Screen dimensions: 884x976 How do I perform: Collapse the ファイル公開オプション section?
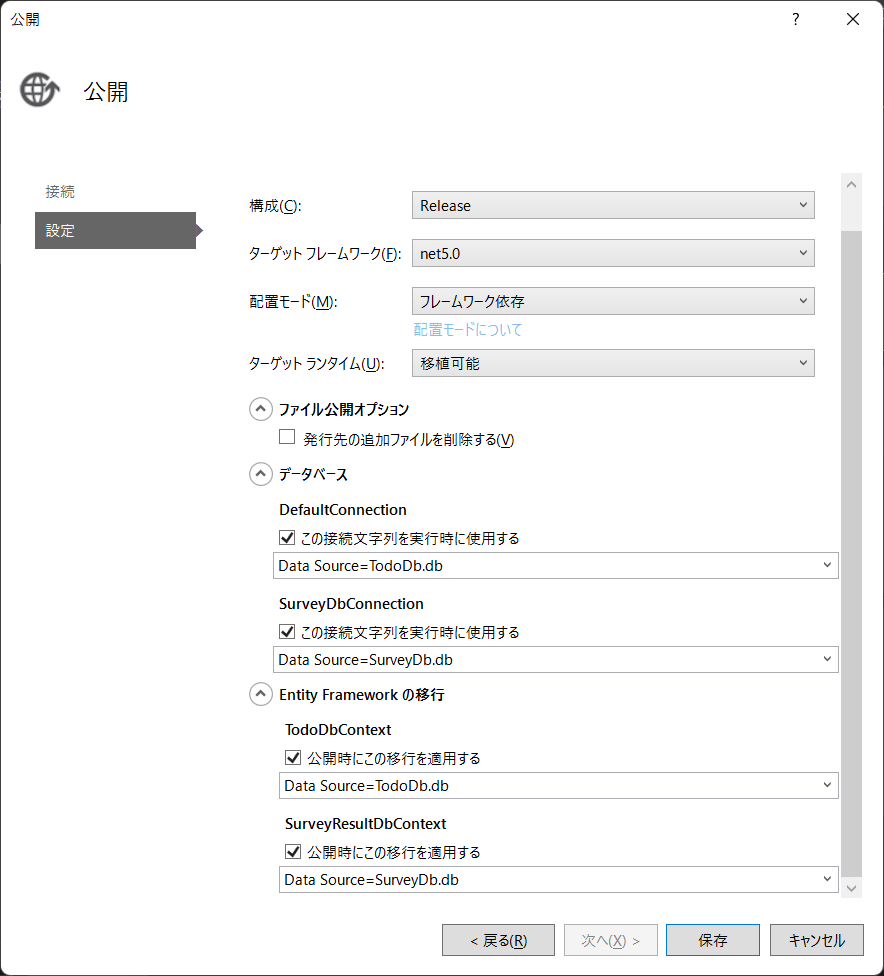(261, 409)
